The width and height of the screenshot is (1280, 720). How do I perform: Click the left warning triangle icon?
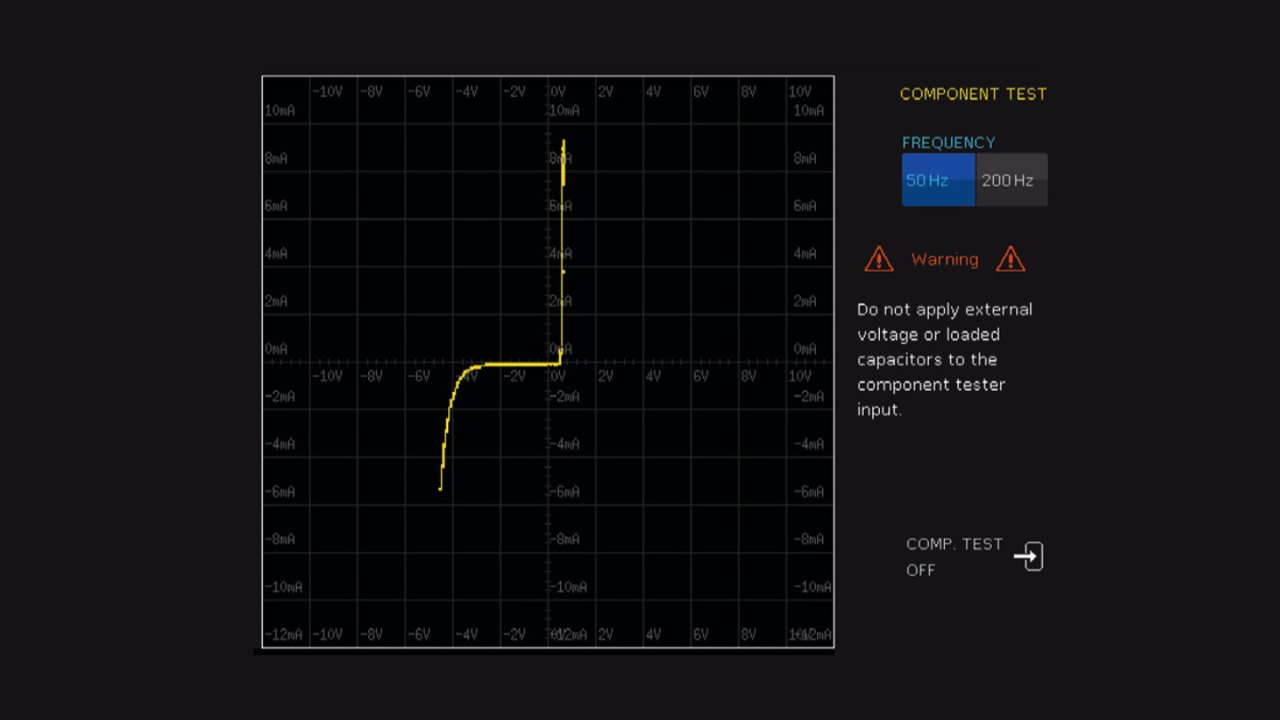878,259
